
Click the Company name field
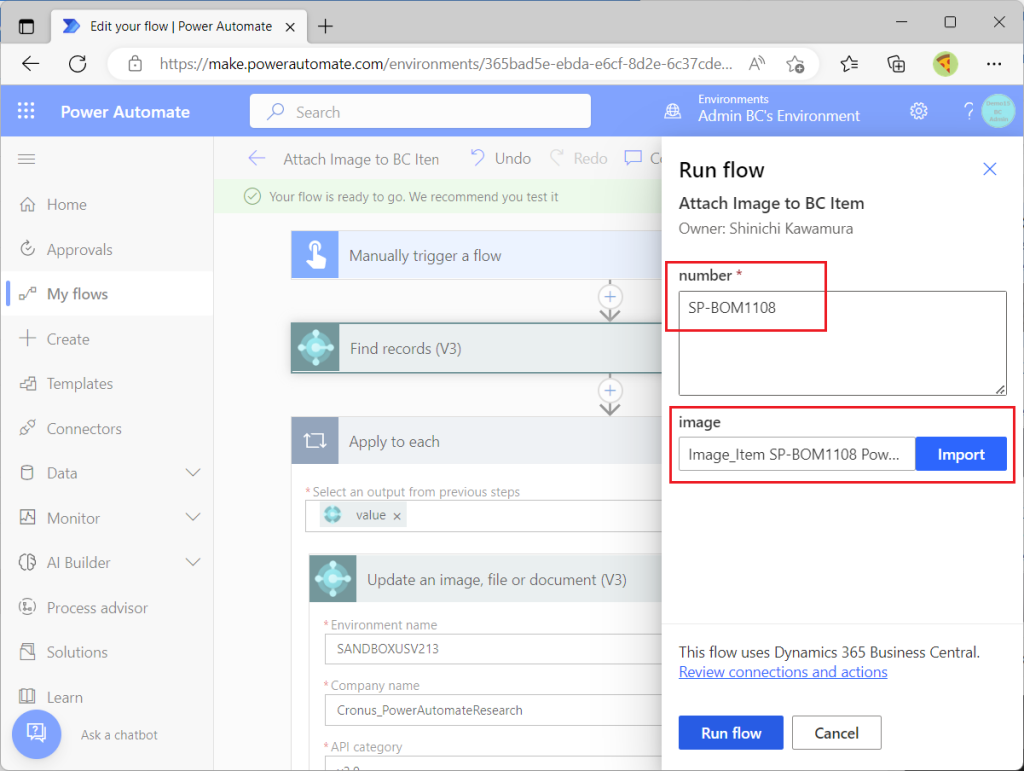(493, 710)
